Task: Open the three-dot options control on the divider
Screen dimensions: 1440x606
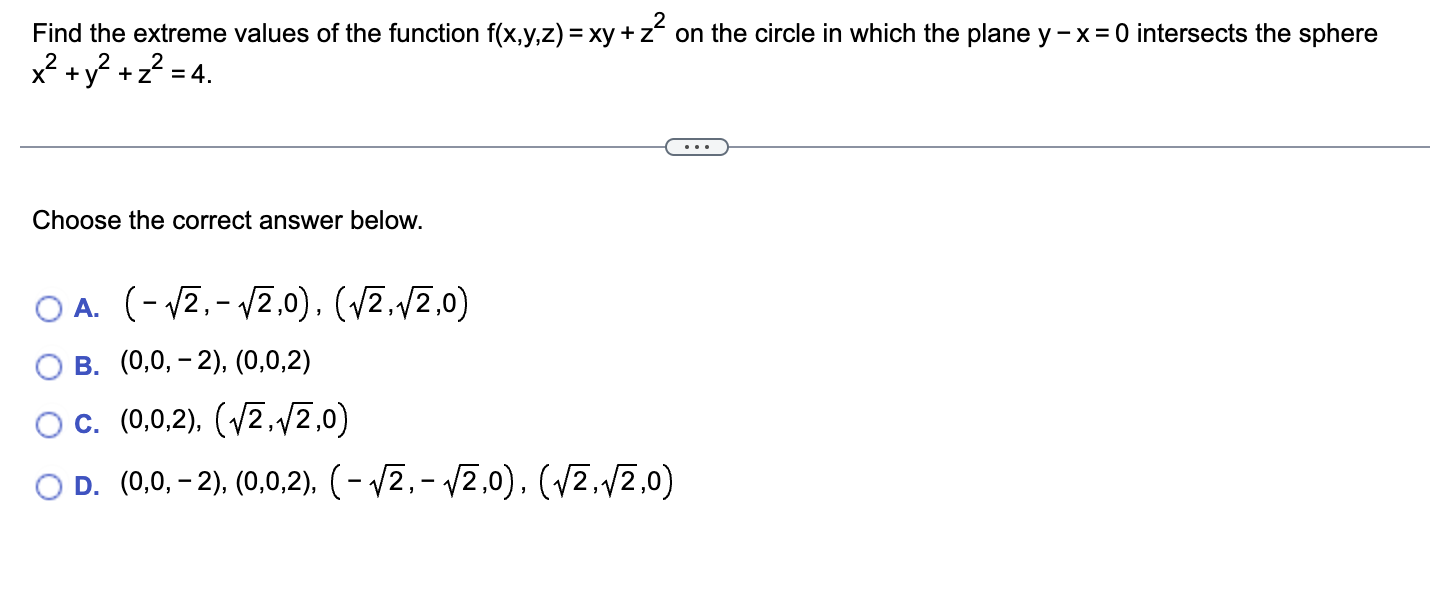Action: (697, 146)
